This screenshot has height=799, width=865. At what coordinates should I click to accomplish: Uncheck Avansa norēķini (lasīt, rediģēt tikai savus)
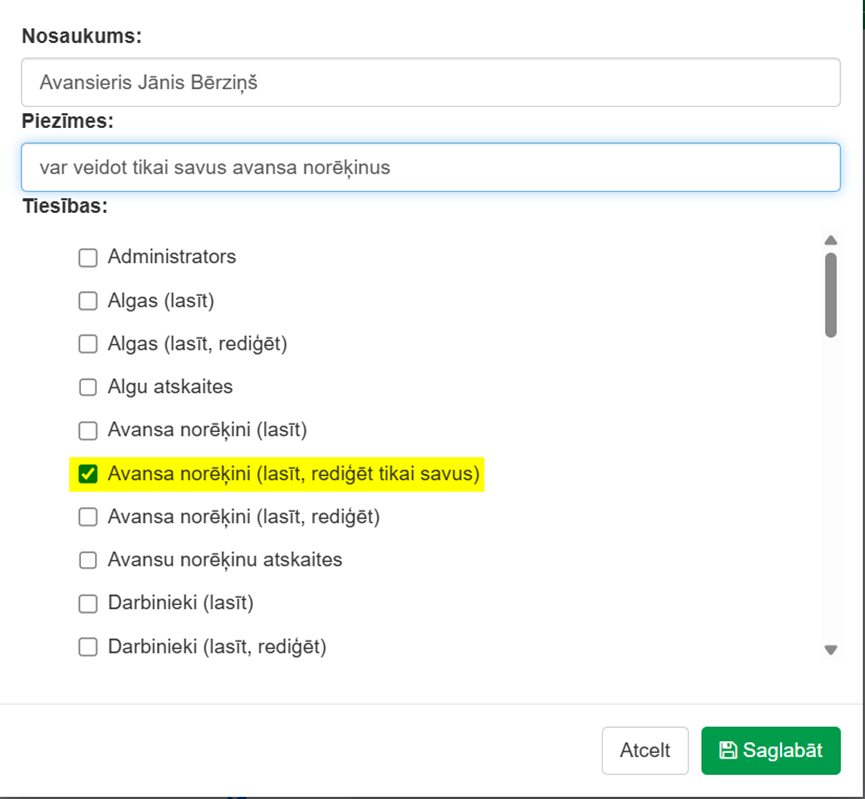[88, 473]
